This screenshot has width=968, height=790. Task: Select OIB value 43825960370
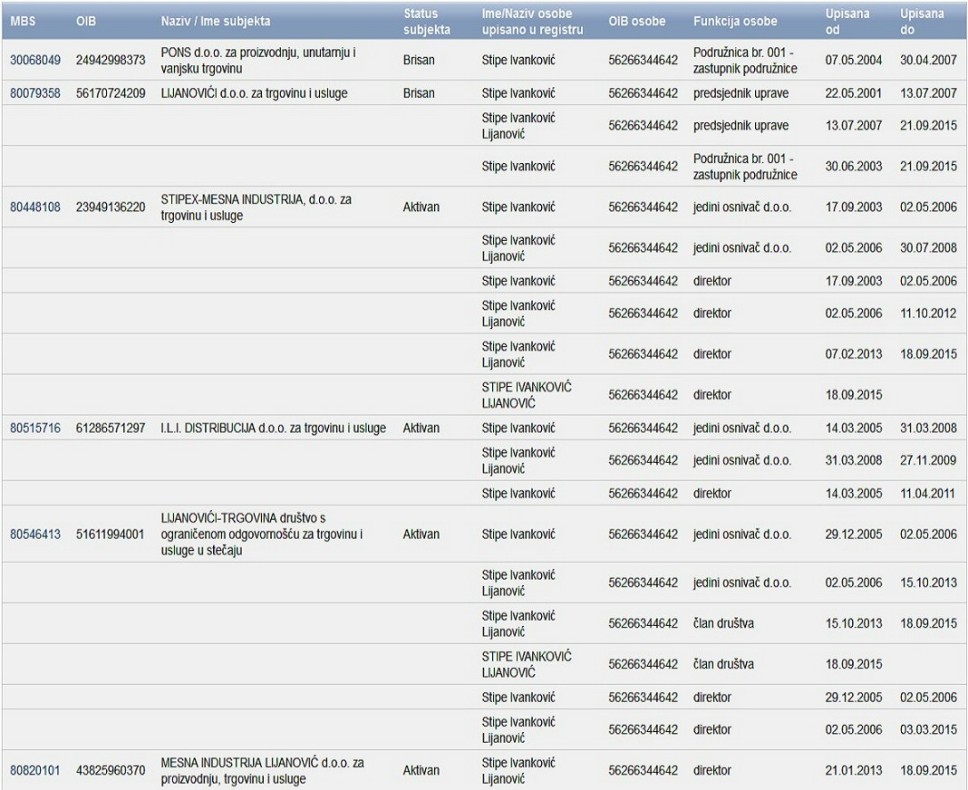(111, 771)
